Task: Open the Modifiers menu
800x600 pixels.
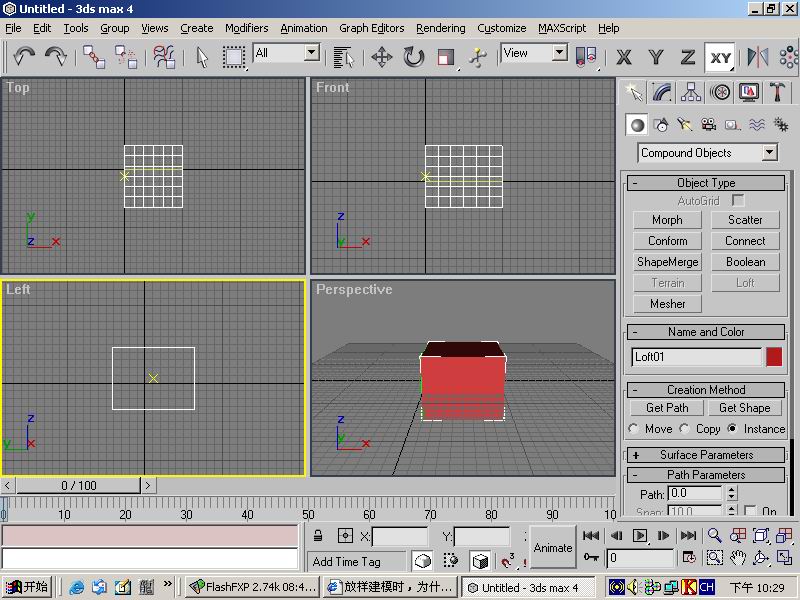Action: click(246, 28)
